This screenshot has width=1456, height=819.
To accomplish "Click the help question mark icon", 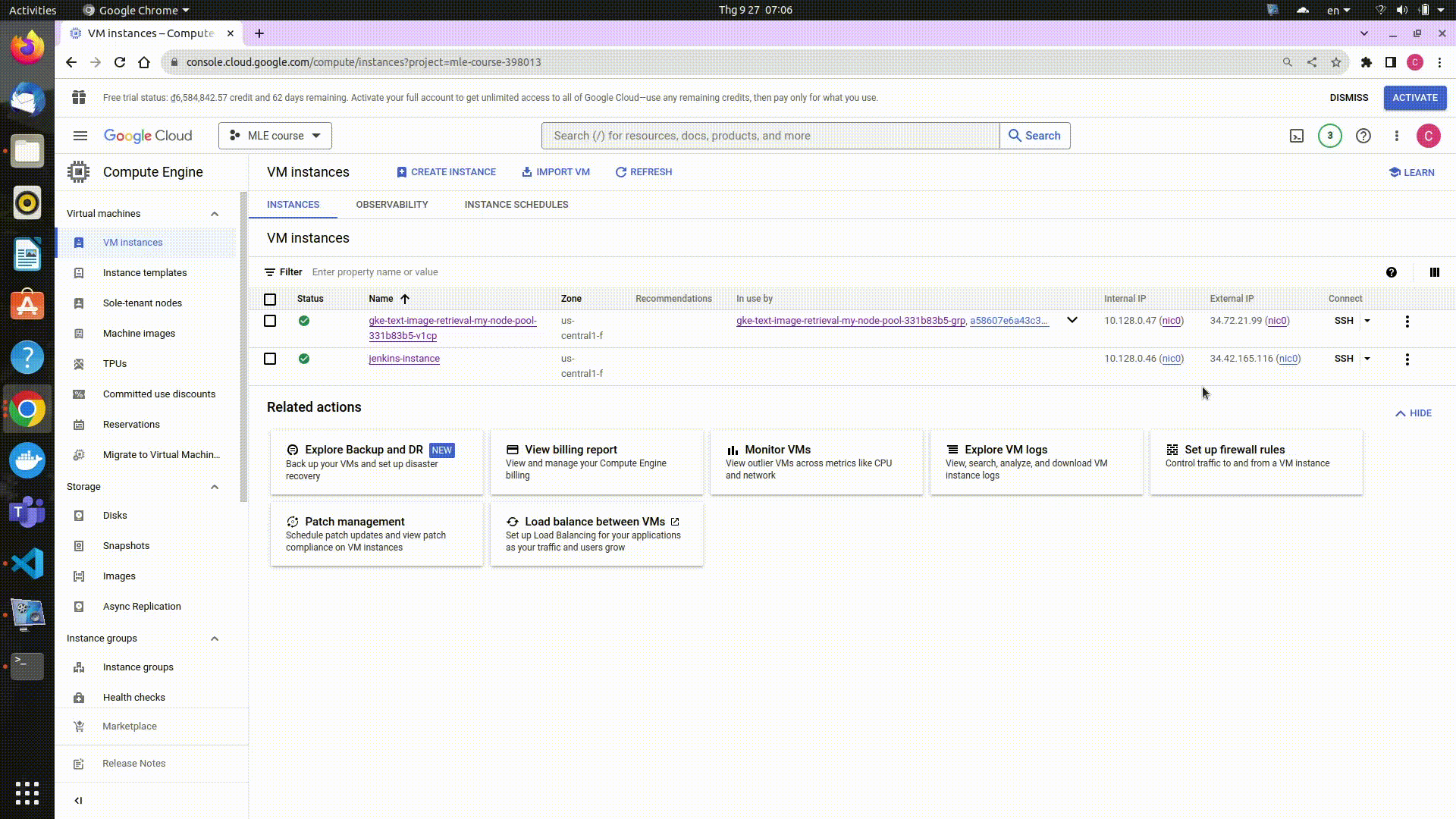I will pyautogui.click(x=1363, y=136).
